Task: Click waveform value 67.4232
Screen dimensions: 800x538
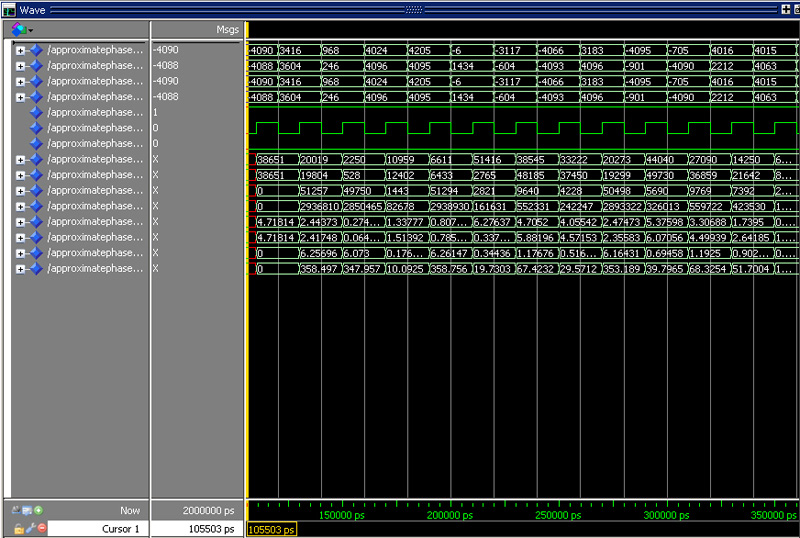Action: pos(535,269)
